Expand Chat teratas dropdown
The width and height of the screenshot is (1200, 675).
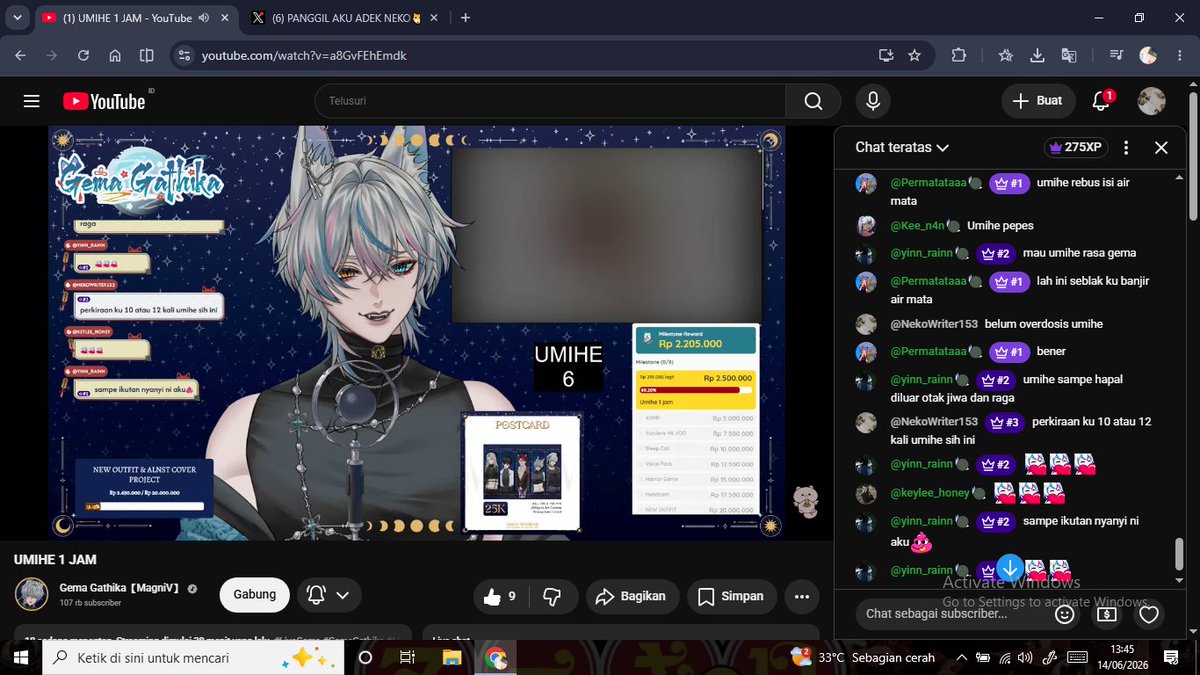[x=902, y=147]
